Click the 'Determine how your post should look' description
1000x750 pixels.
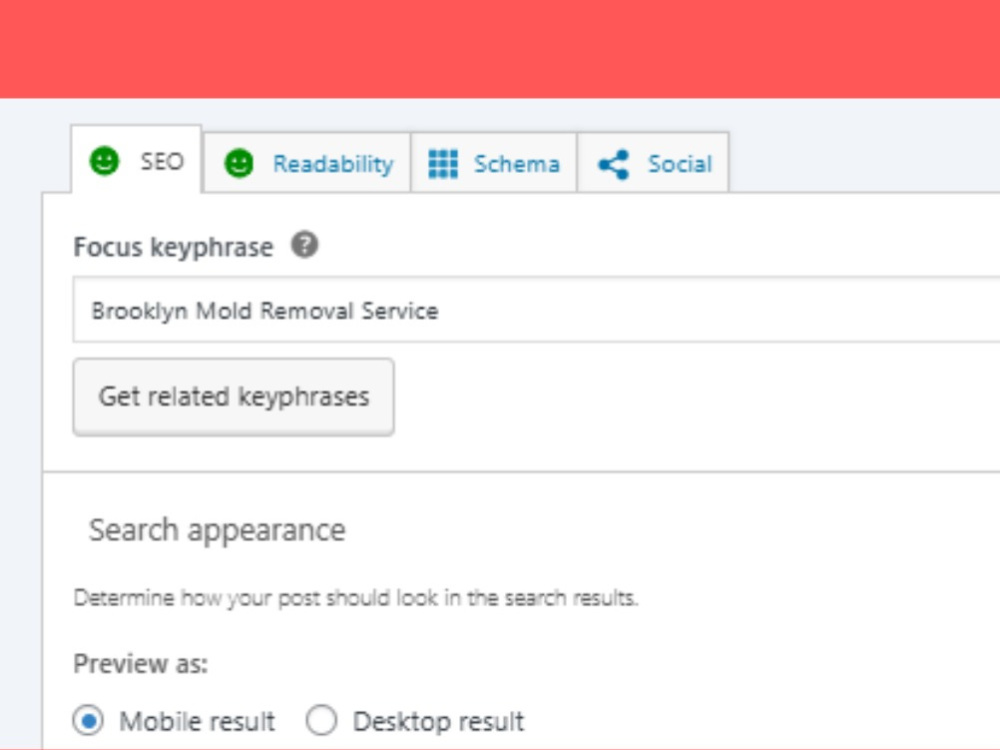click(x=356, y=598)
